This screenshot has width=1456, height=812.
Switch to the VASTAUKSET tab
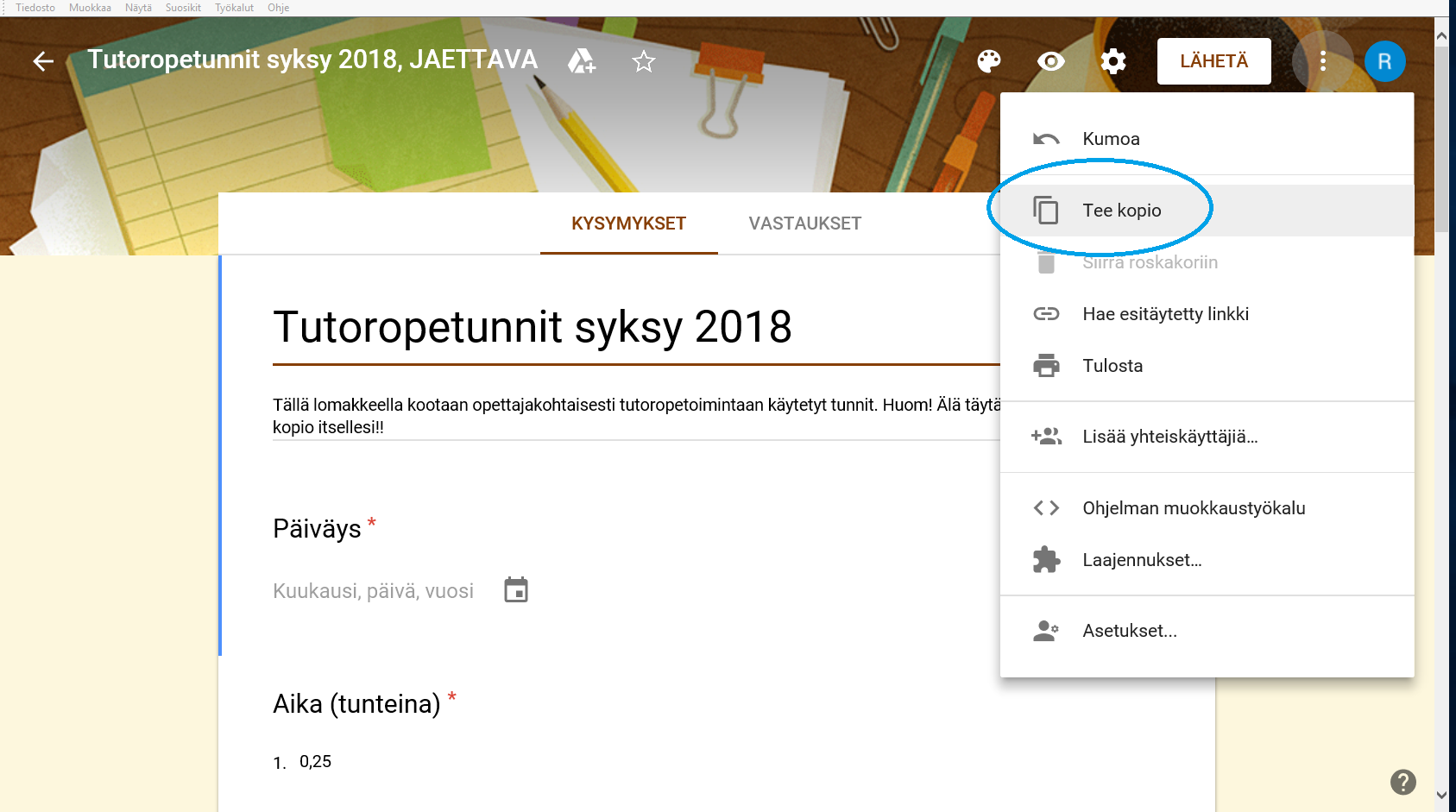pyautogui.click(x=804, y=223)
